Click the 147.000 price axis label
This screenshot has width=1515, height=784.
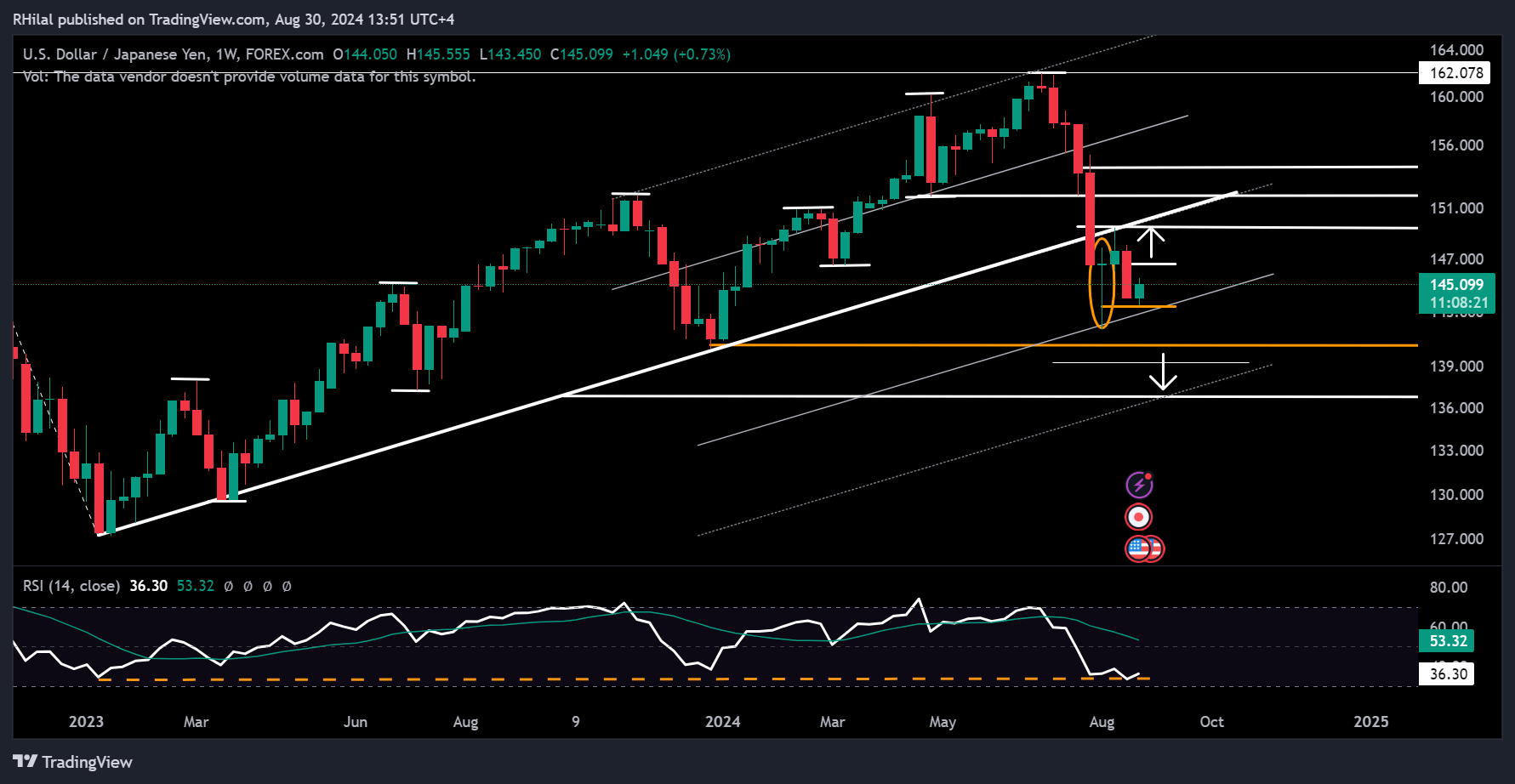coord(1456,259)
